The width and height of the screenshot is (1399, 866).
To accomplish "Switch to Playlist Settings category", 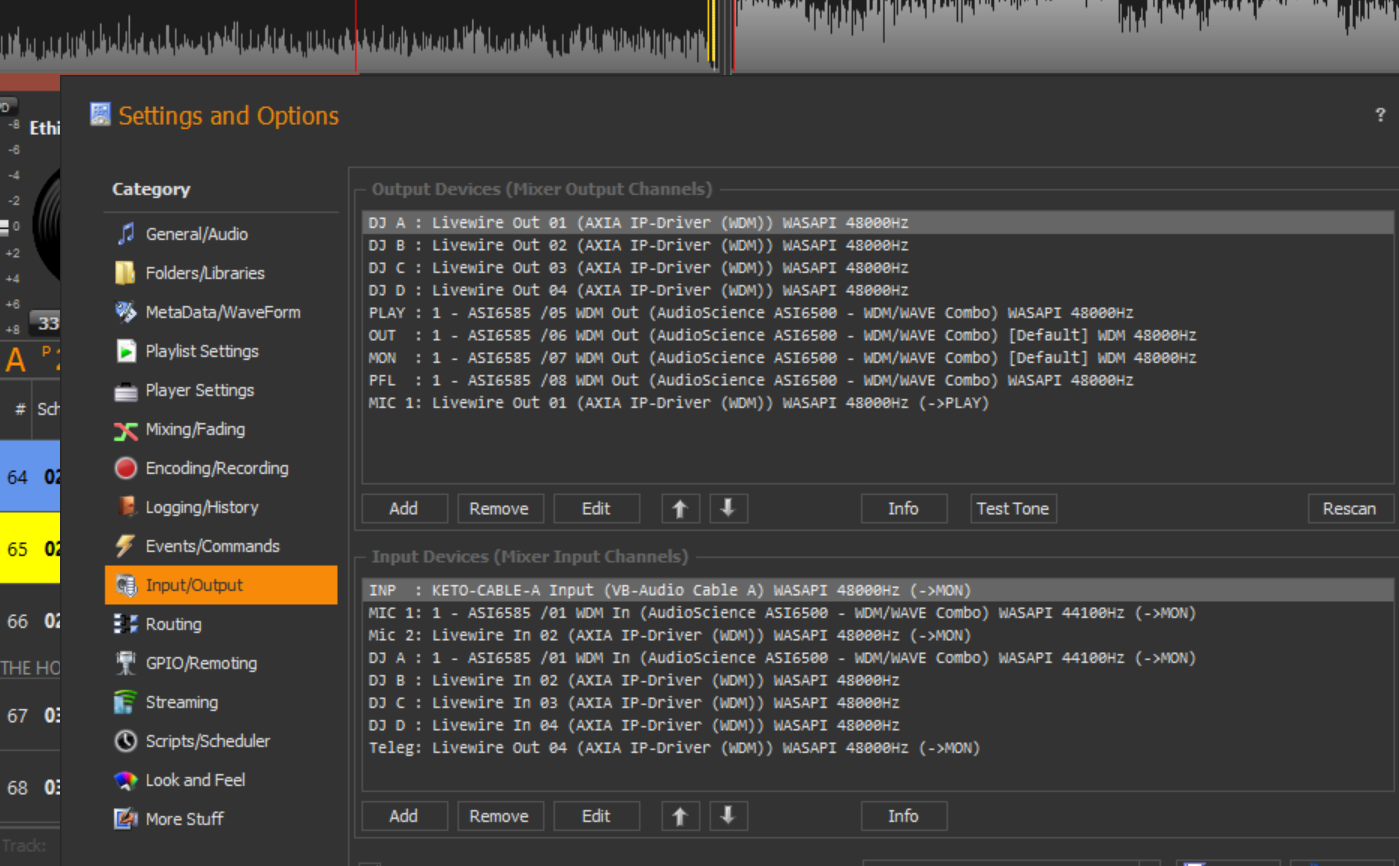I will 201,351.
